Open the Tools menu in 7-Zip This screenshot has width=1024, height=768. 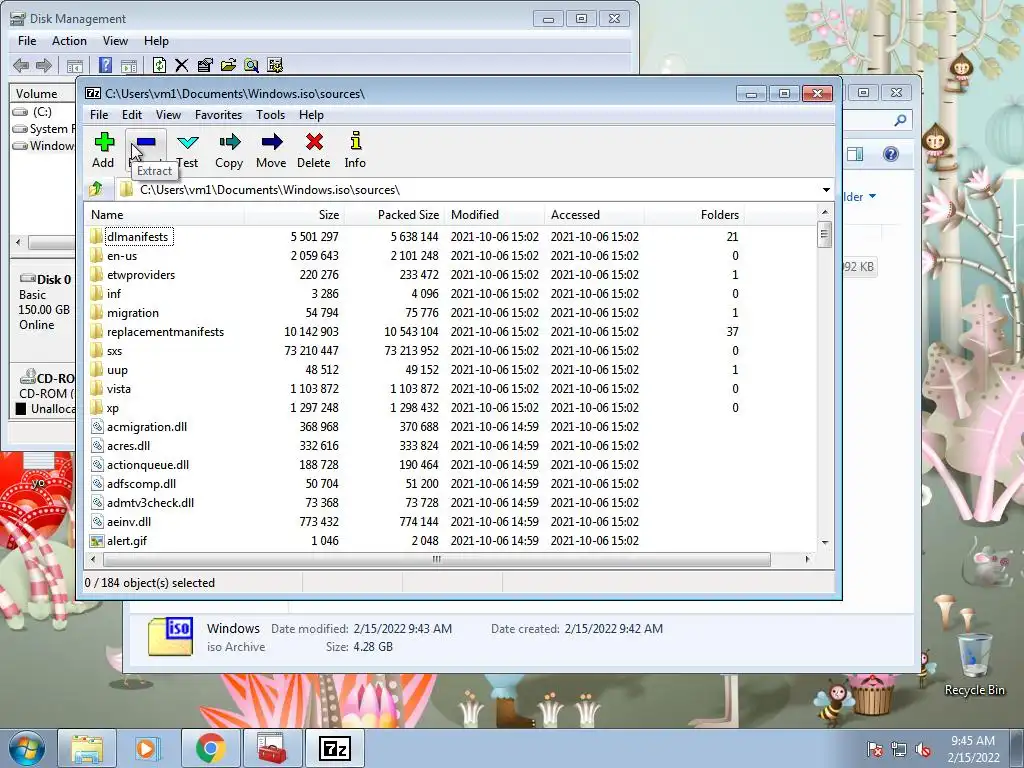pyautogui.click(x=270, y=115)
